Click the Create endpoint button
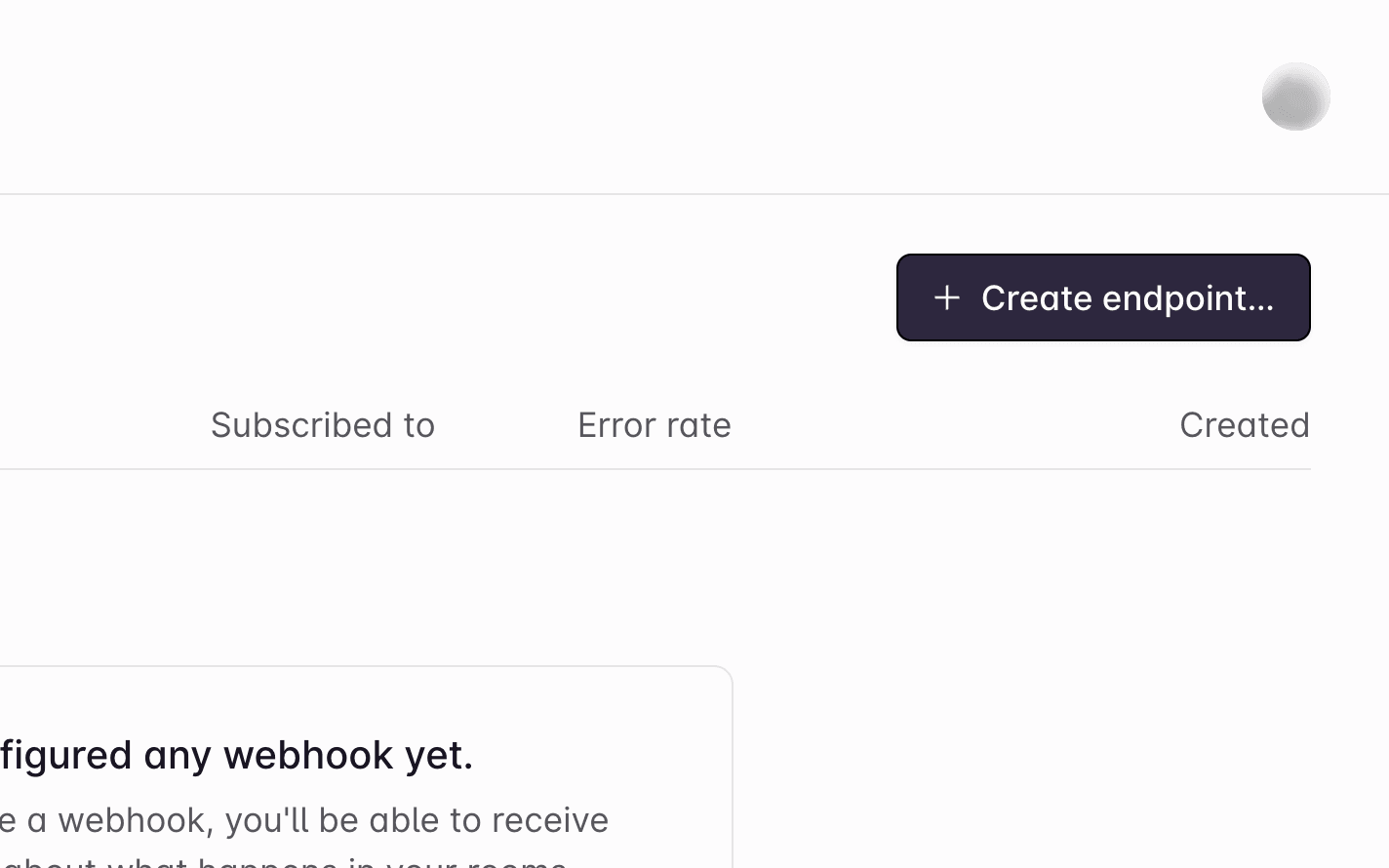Image resolution: width=1389 pixels, height=868 pixels. click(1103, 297)
